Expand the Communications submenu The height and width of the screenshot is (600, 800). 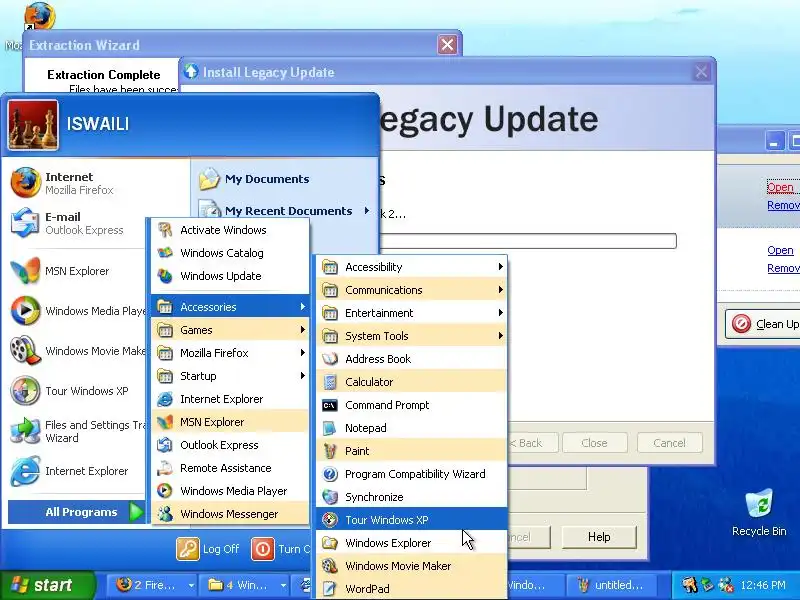[411, 290]
